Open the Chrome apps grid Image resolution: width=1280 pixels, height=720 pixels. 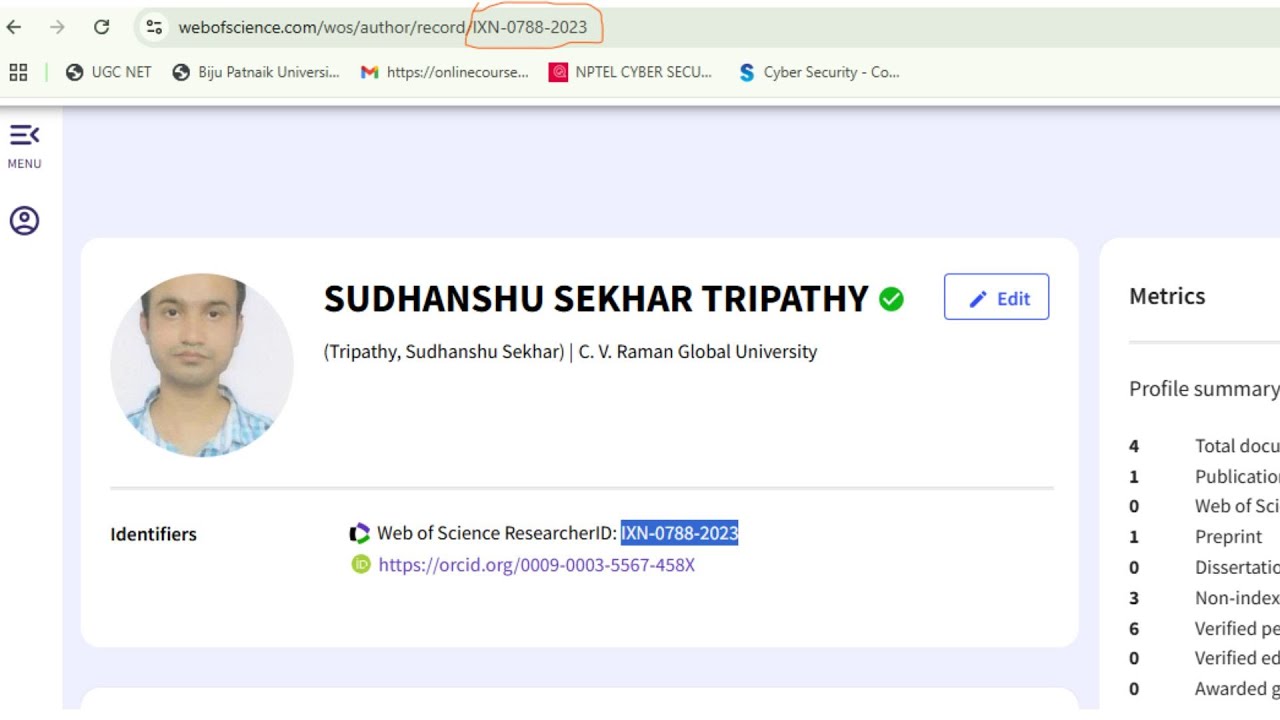point(18,72)
